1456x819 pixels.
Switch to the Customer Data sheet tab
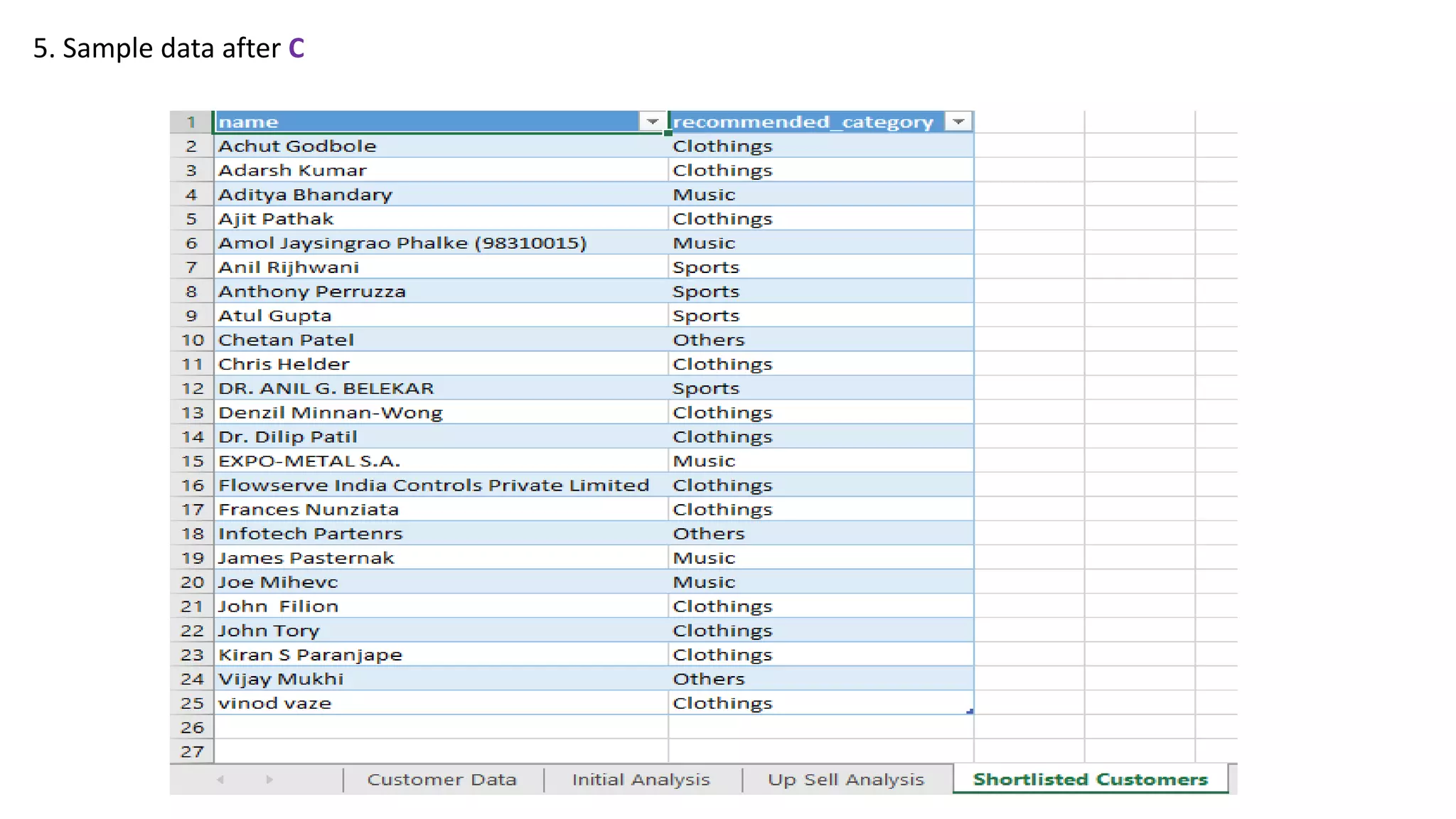pos(442,780)
